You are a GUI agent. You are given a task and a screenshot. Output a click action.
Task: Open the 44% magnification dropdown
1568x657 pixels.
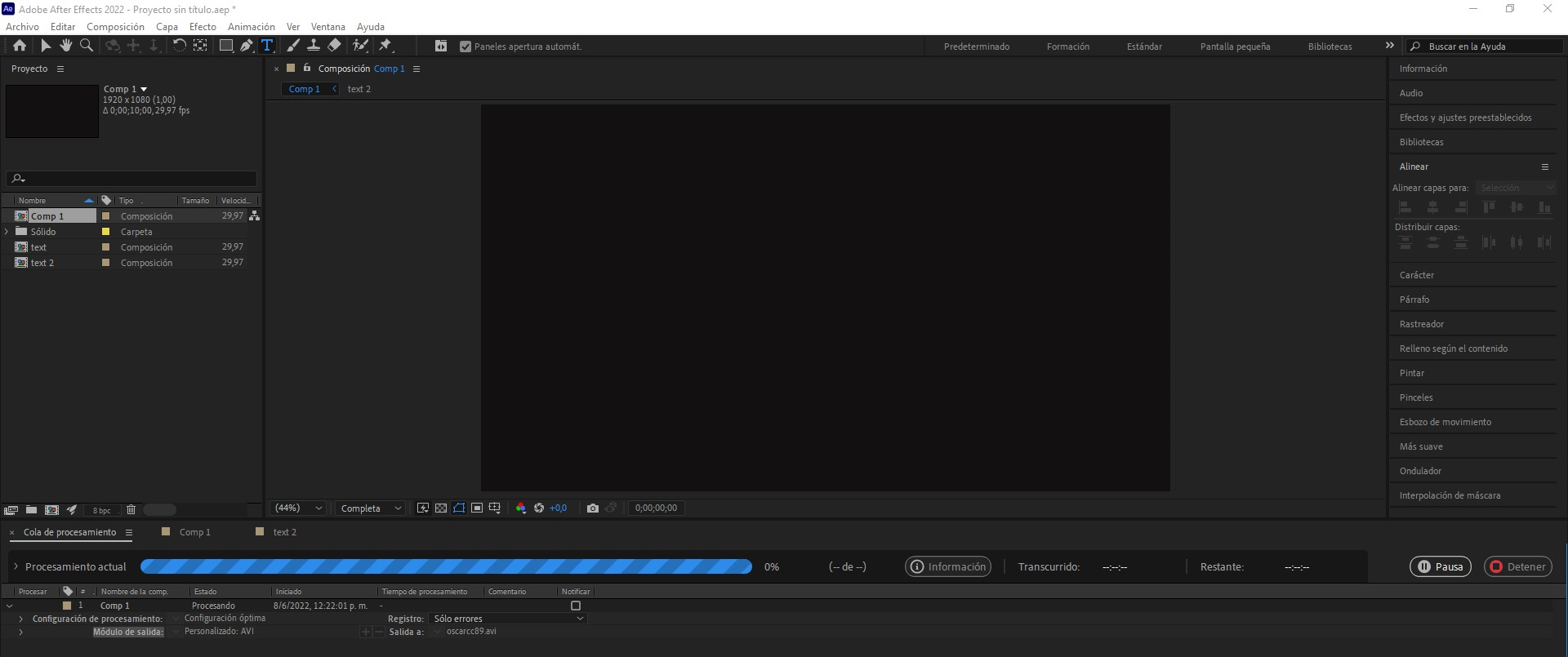click(x=298, y=508)
